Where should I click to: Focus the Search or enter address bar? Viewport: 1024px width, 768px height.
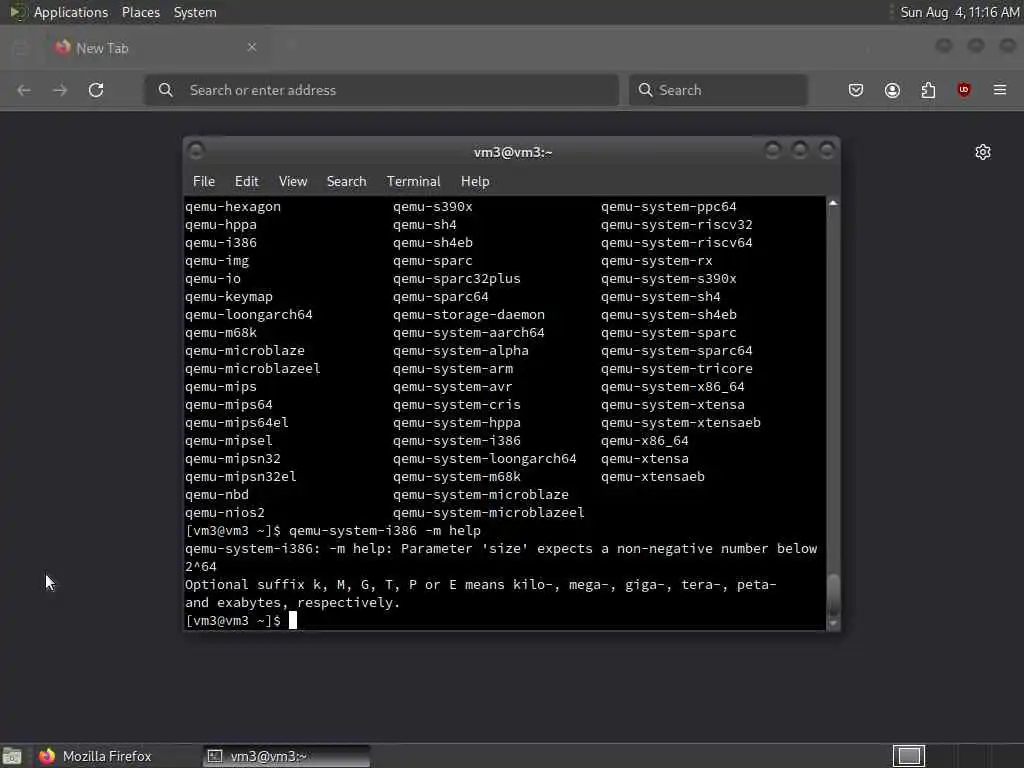(x=381, y=90)
